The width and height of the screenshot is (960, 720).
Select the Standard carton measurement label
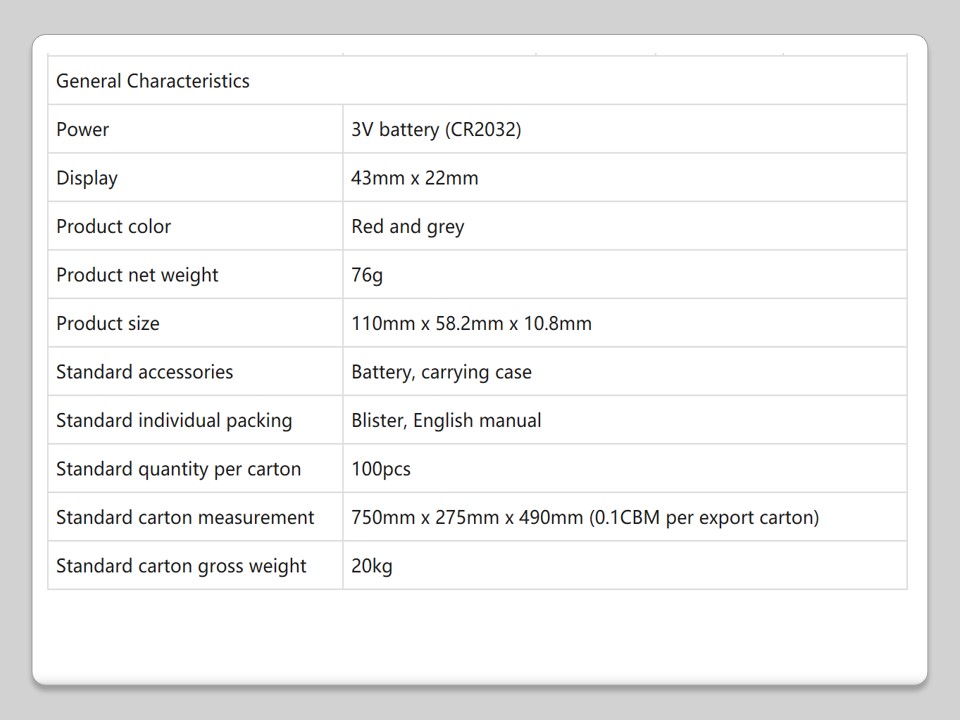(185, 518)
